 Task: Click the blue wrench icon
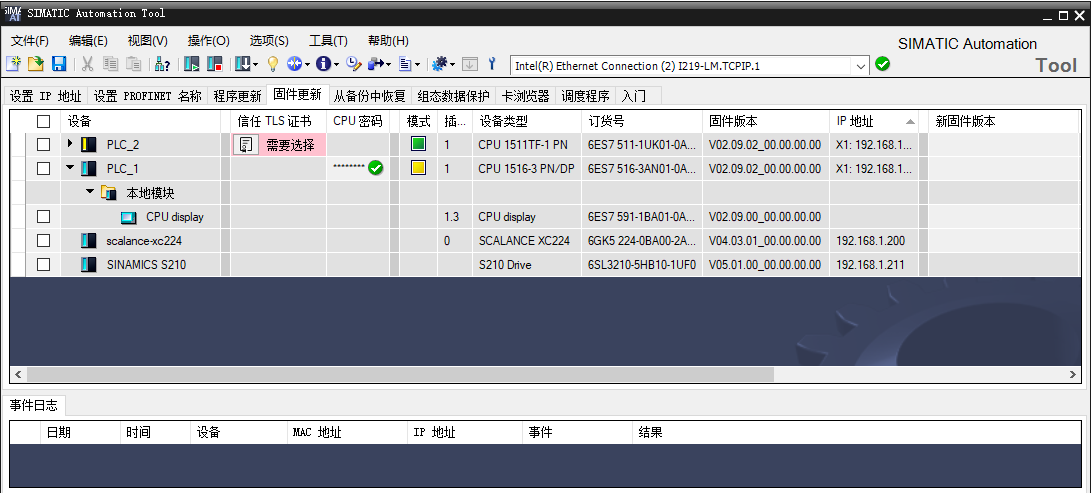(x=492, y=64)
